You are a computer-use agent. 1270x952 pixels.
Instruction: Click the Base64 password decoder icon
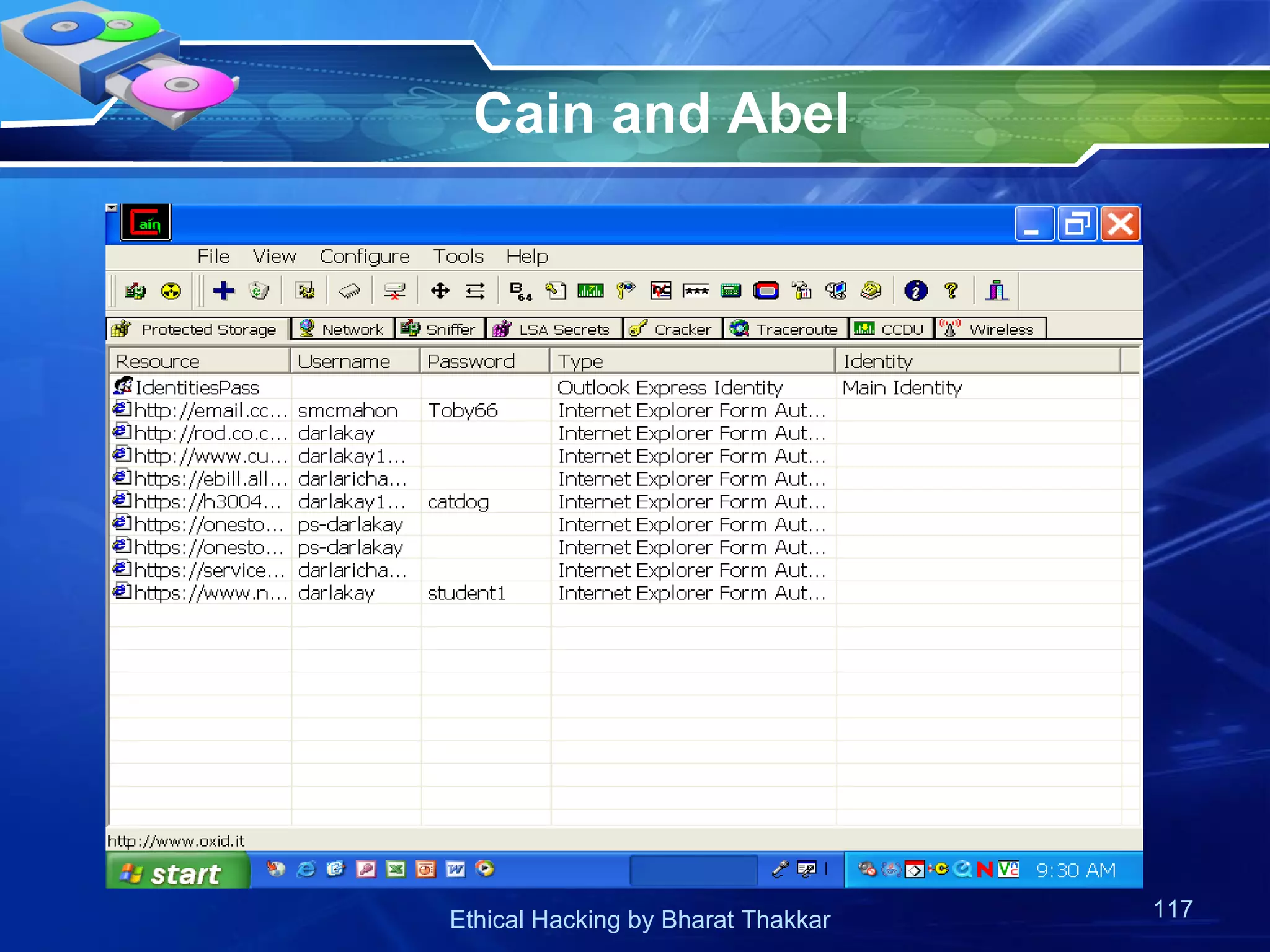(520, 291)
